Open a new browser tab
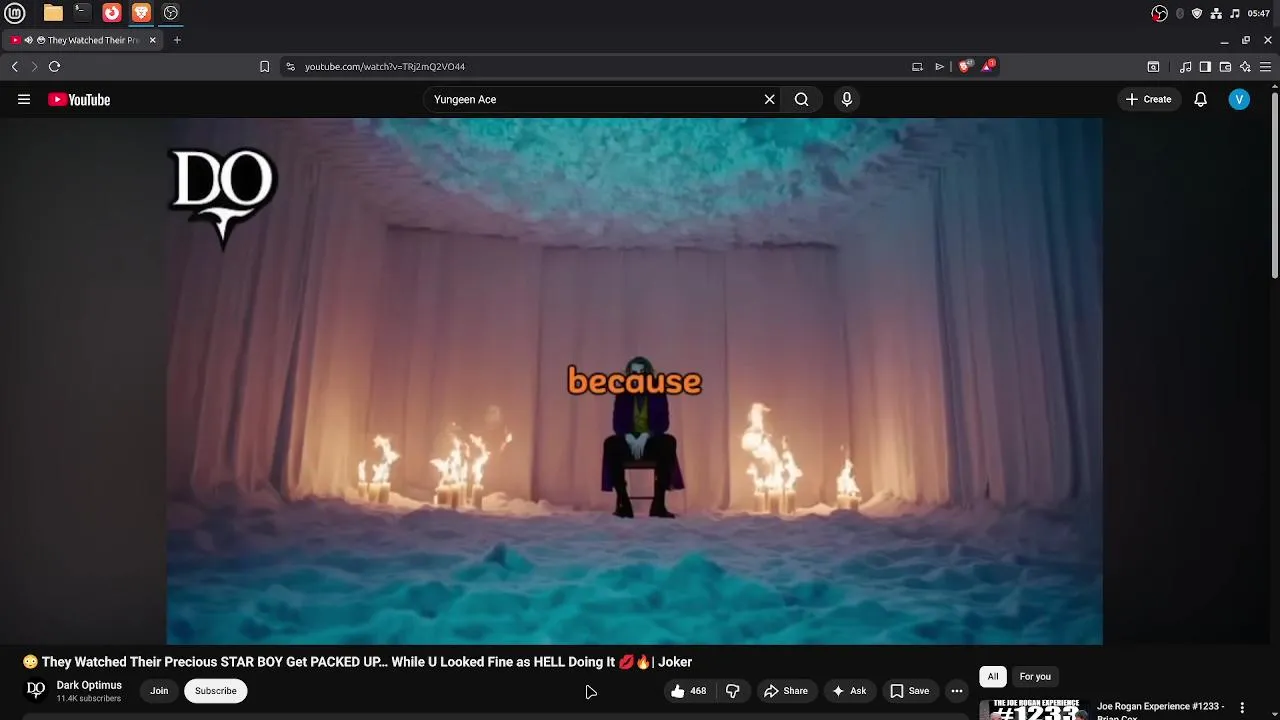Screen dimensions: 1280x720 [x=177, y=40]
